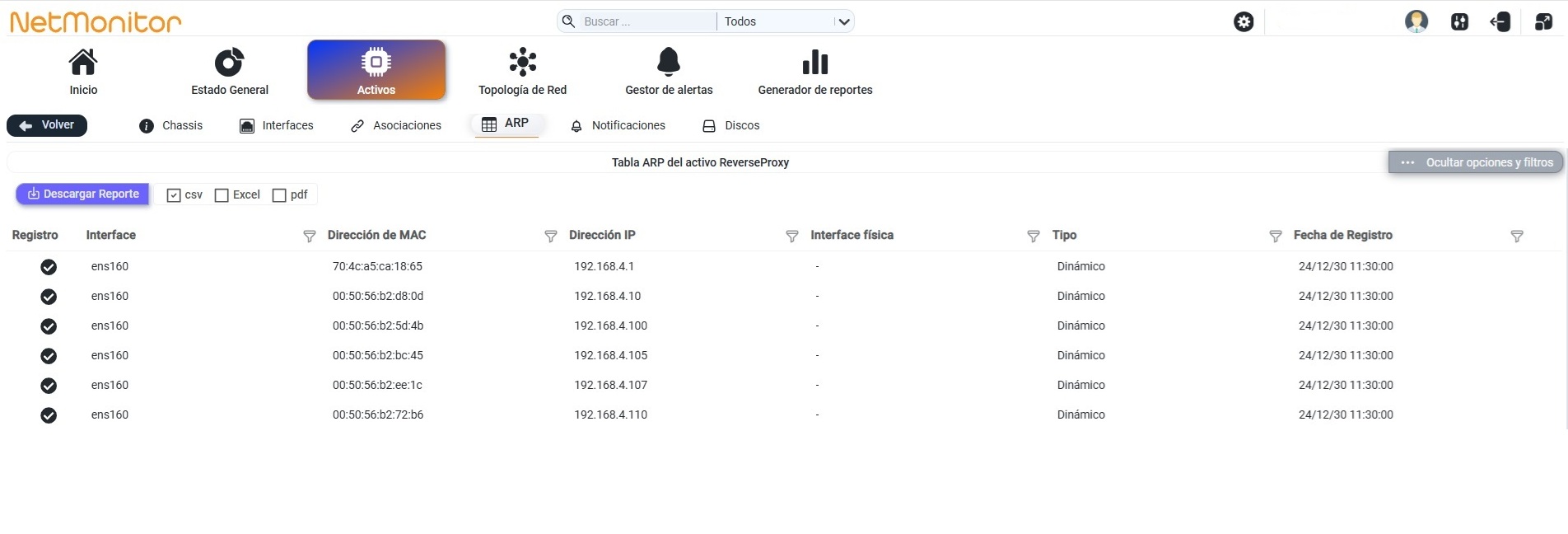Image resolution: width=1568 pixels, height=534 pixels.
Task: Open the Inicio home icon
Action: click(83, 62)
